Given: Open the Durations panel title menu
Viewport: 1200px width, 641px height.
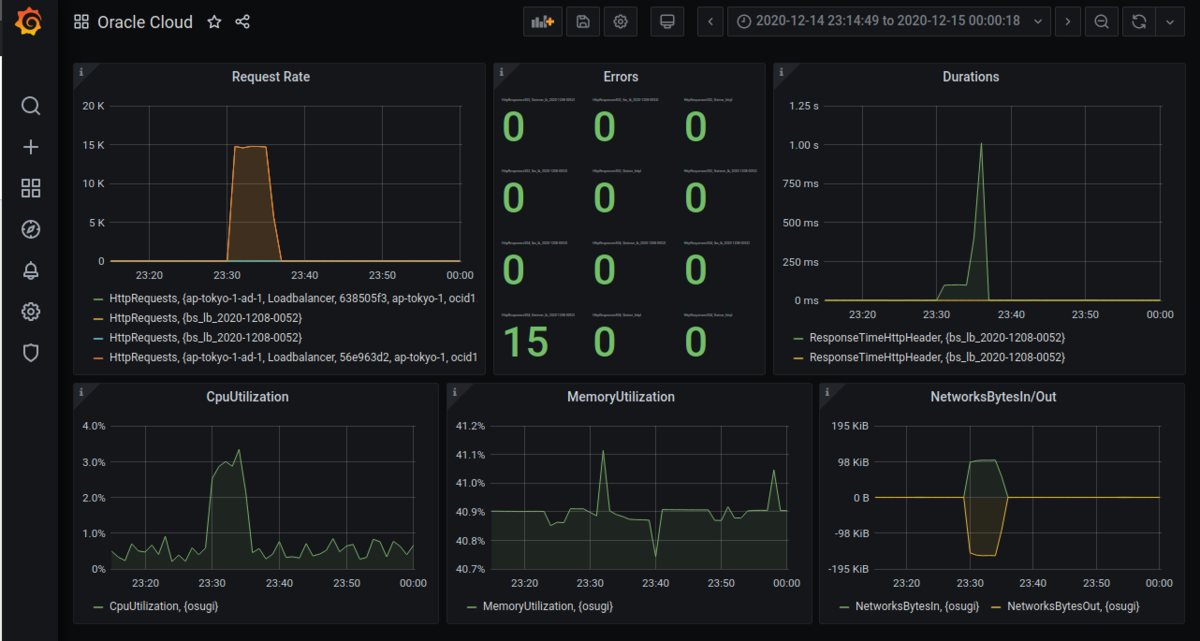Looking at the screenshot, I should click(971, 77).
